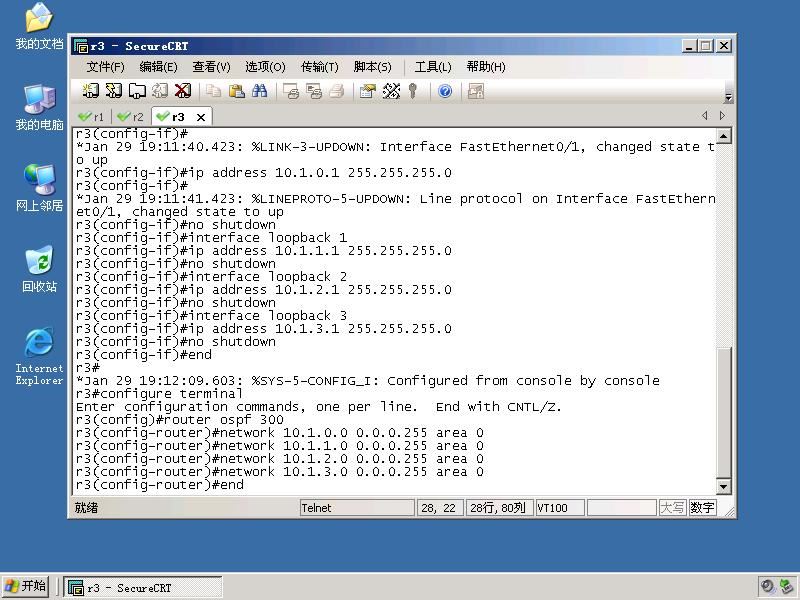800x600 pixels.
Task: Click Telnet status bar field
Action: (357, 508)
